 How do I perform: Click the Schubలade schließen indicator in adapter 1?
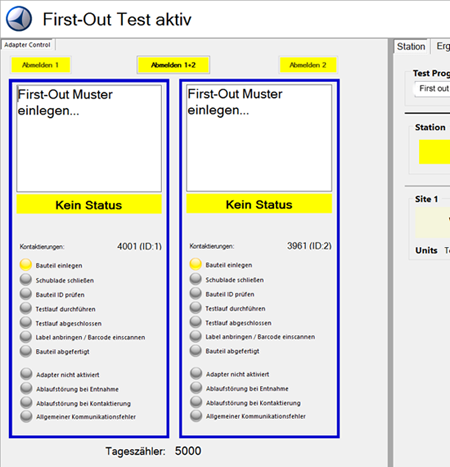pyautogui.click(x=26, y=279)
